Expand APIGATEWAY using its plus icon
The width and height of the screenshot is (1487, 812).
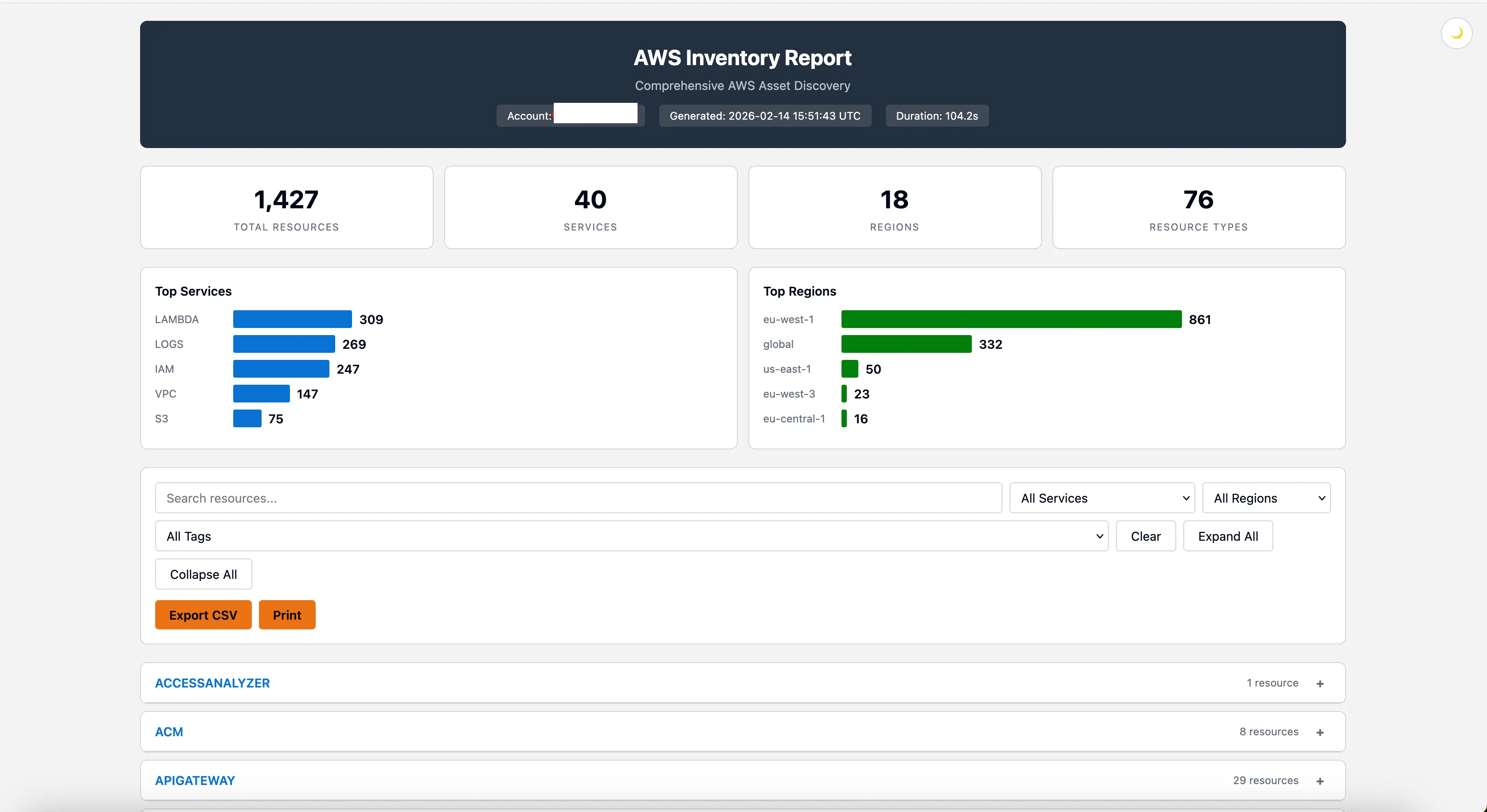[x=1320, y=780]
